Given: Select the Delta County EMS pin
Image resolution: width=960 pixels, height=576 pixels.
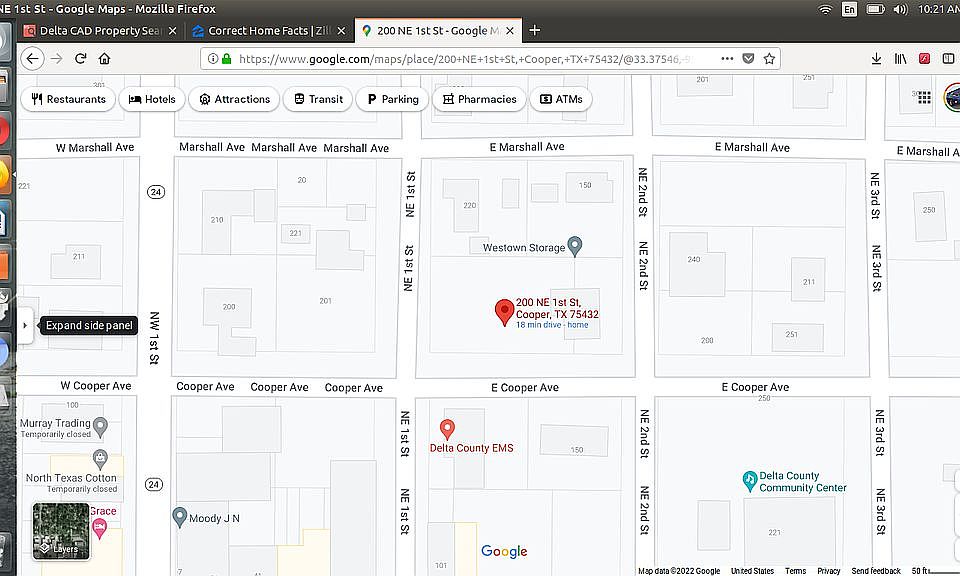Looking at the screenshot, I should pyautogui.click(x=447, y=429).
